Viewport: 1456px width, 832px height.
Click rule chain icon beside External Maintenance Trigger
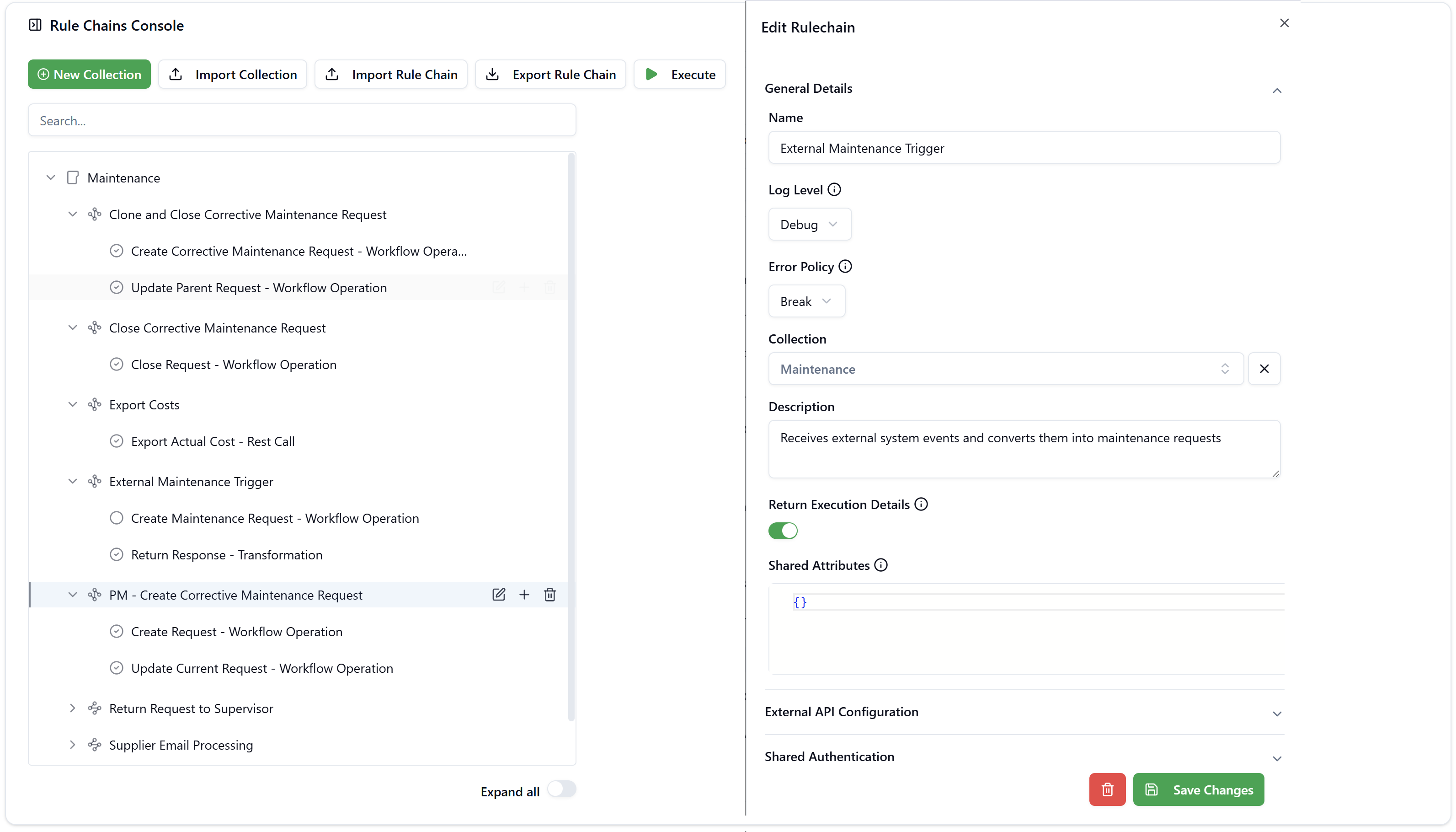(x=94, y=481)
